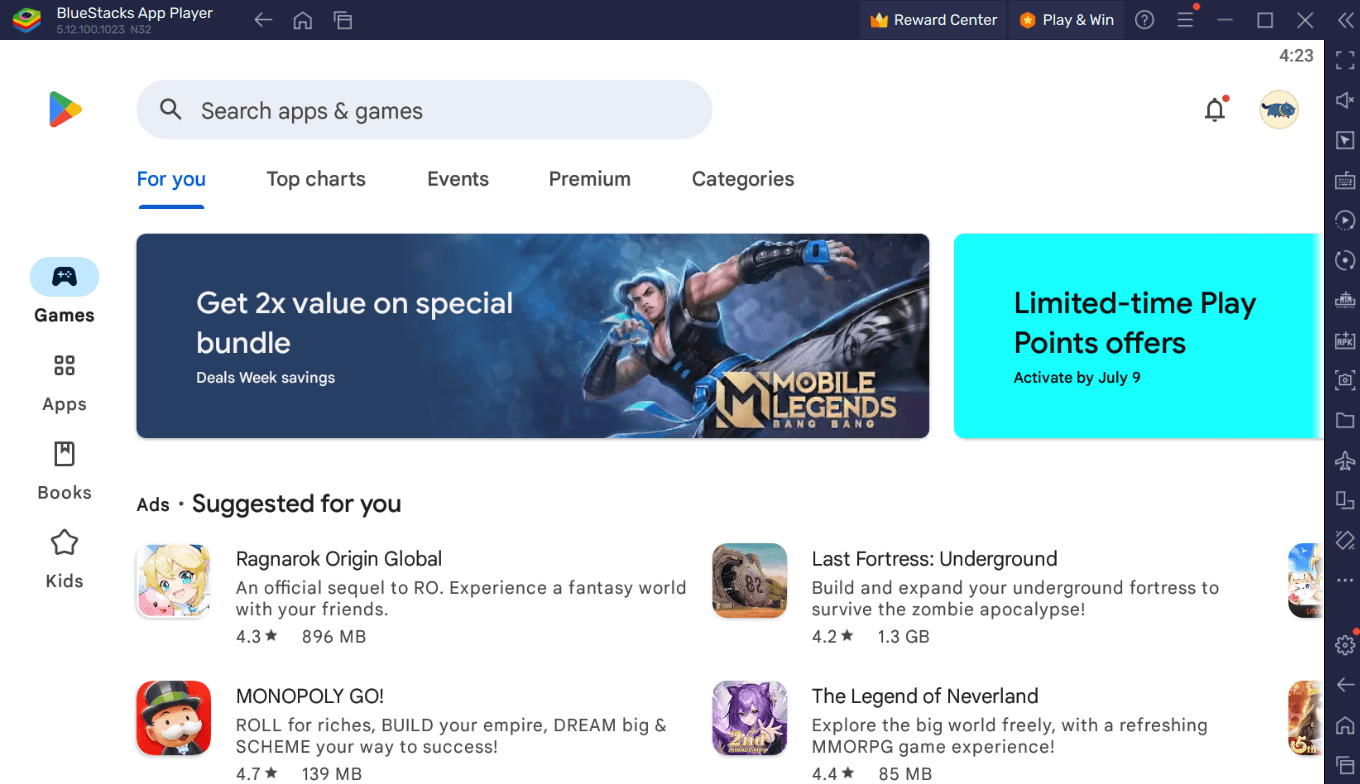Screen dimensions: 1360x784
Task: Mute volume from side toolbar
Action: (x=1345, y=100)
